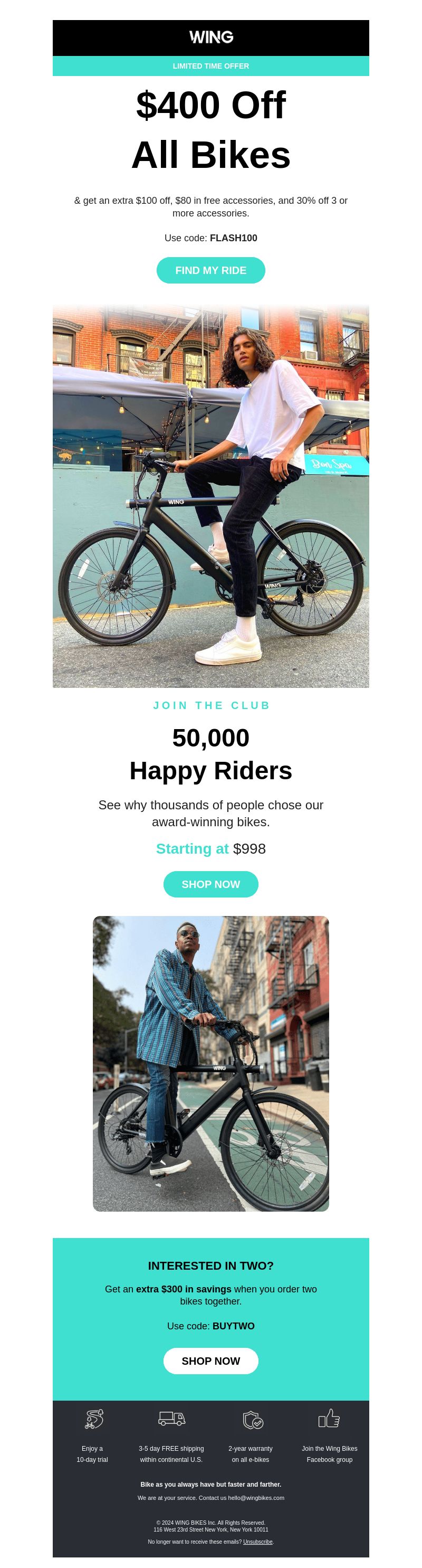
Task: Click the hello@wingbikes.com email address
Action: pos(256,1497)
